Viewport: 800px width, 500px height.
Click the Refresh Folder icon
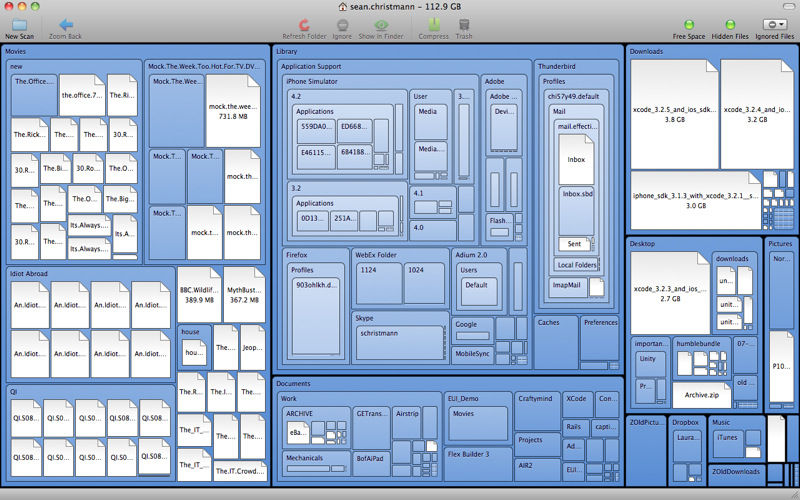(304, 24)
